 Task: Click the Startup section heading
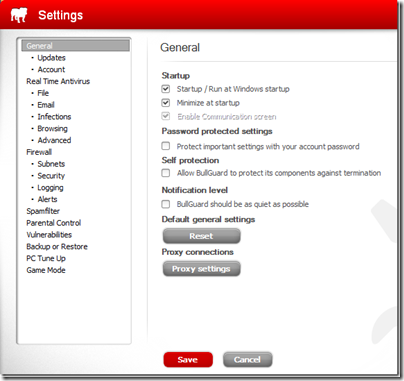pyautogui.click(x=176, y=76)
